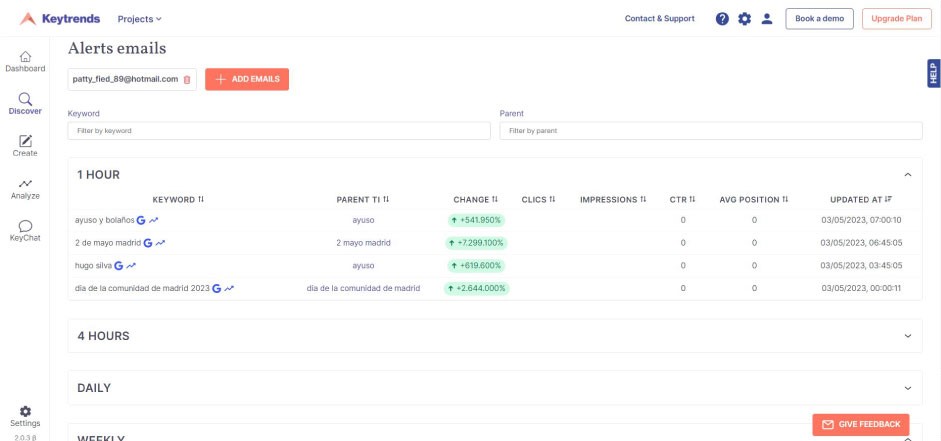Open the HELP side tab

pyautogui.click(x=933, y=73)
